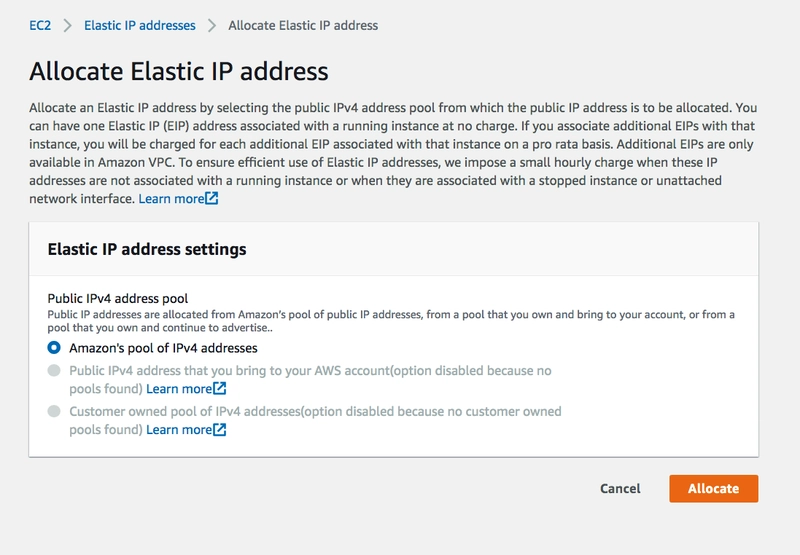Select the bring-your-own public IPv4 address radio
This screenshot has width=800, height=555.
click(54, 370)
